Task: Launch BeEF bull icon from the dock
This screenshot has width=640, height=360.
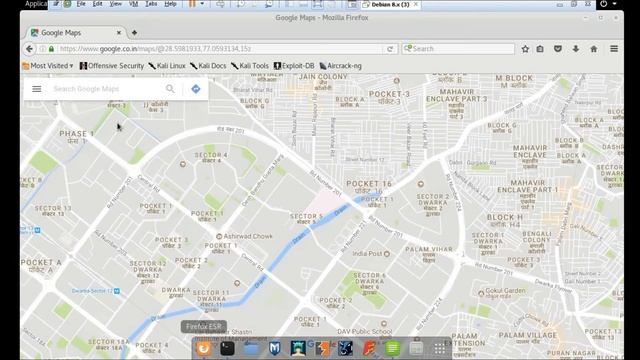Action: coord(345,348)
